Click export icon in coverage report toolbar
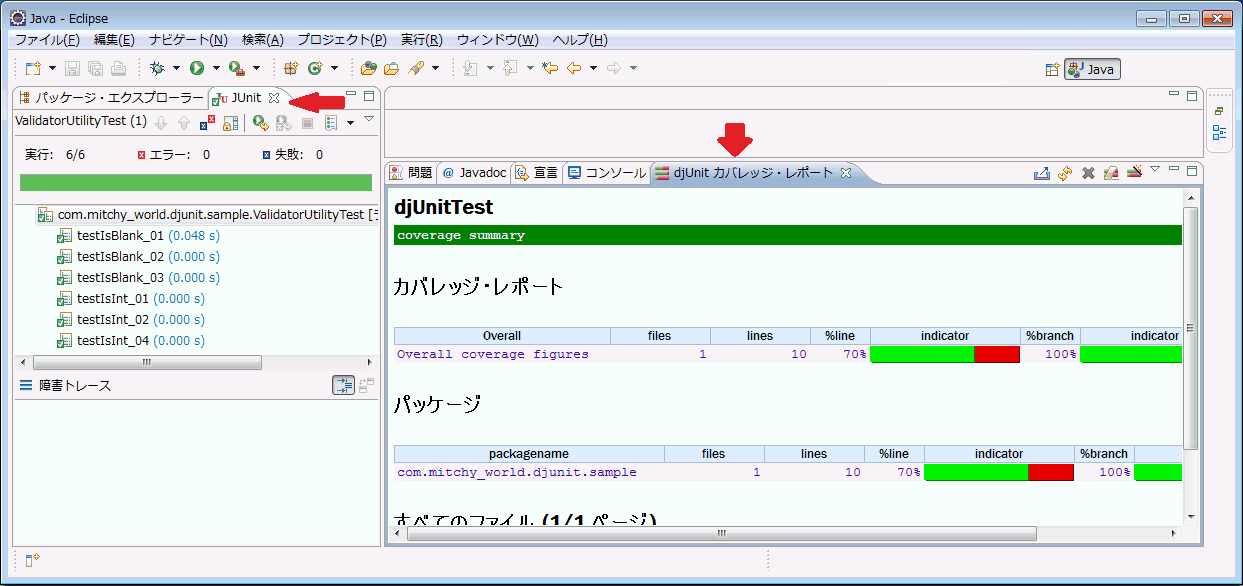 (1042, 173)
